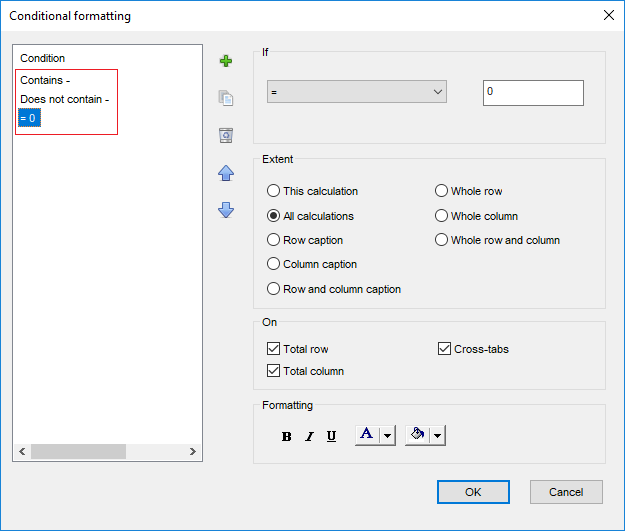Select the 'Contains -' condition
Image resolution: width=625 pixels, height=531 pixels.
(x=45, y=80)
